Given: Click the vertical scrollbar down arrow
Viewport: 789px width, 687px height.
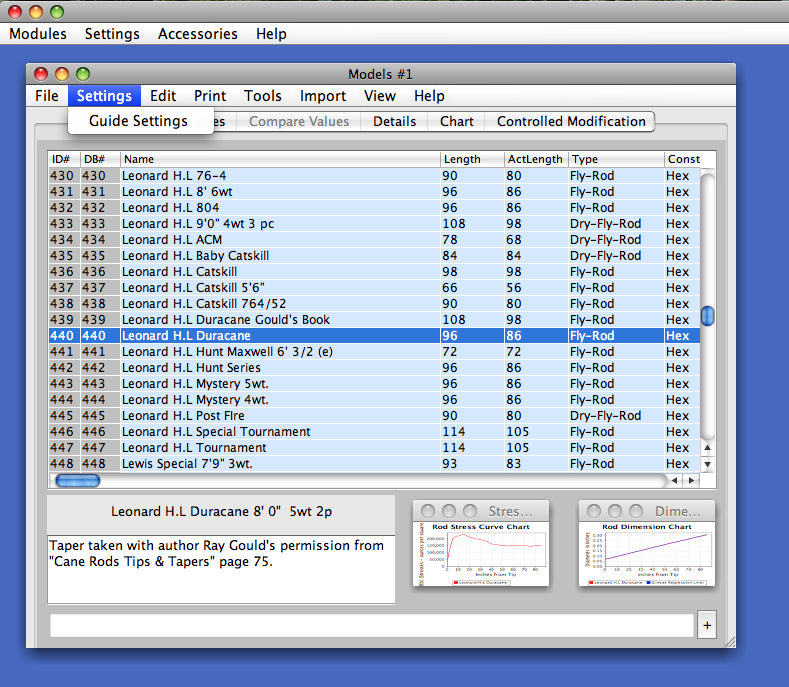Looking at the screenshot, I should pyautogui.click(x=707, y=464).
